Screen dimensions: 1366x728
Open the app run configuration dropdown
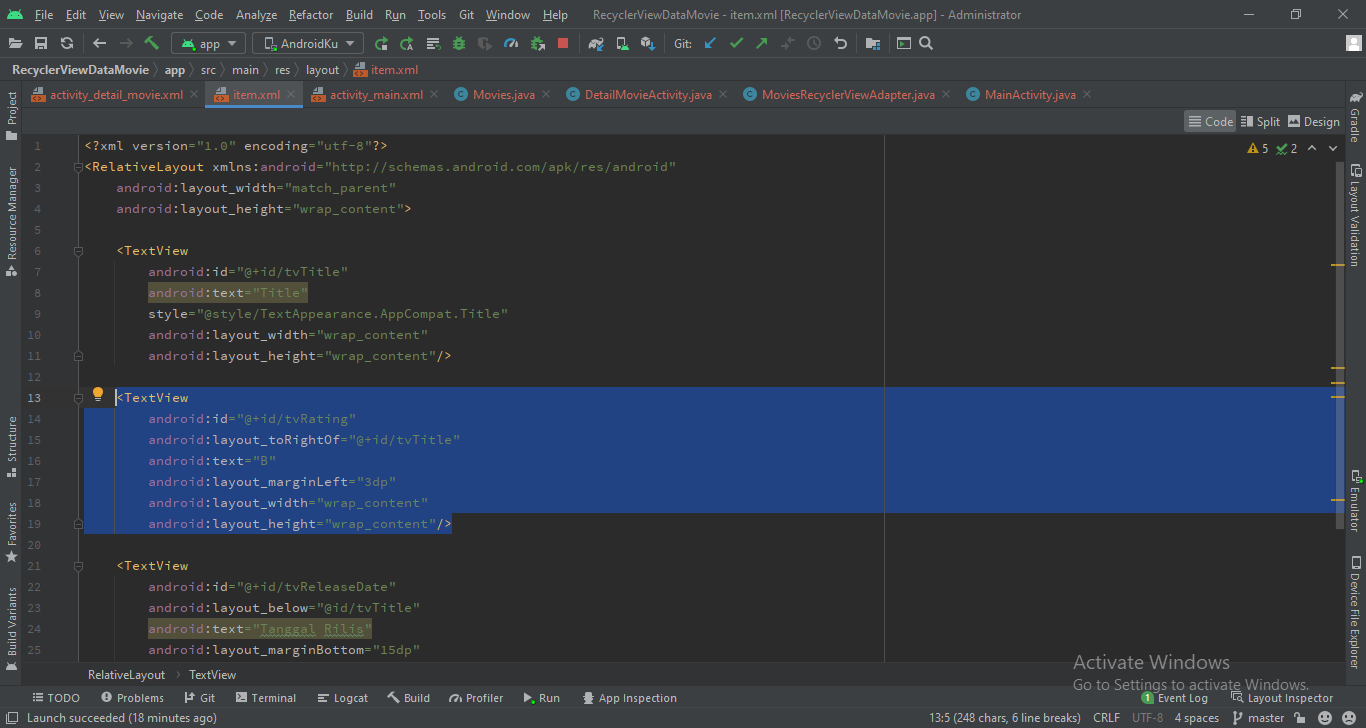(x=208, y=43)
